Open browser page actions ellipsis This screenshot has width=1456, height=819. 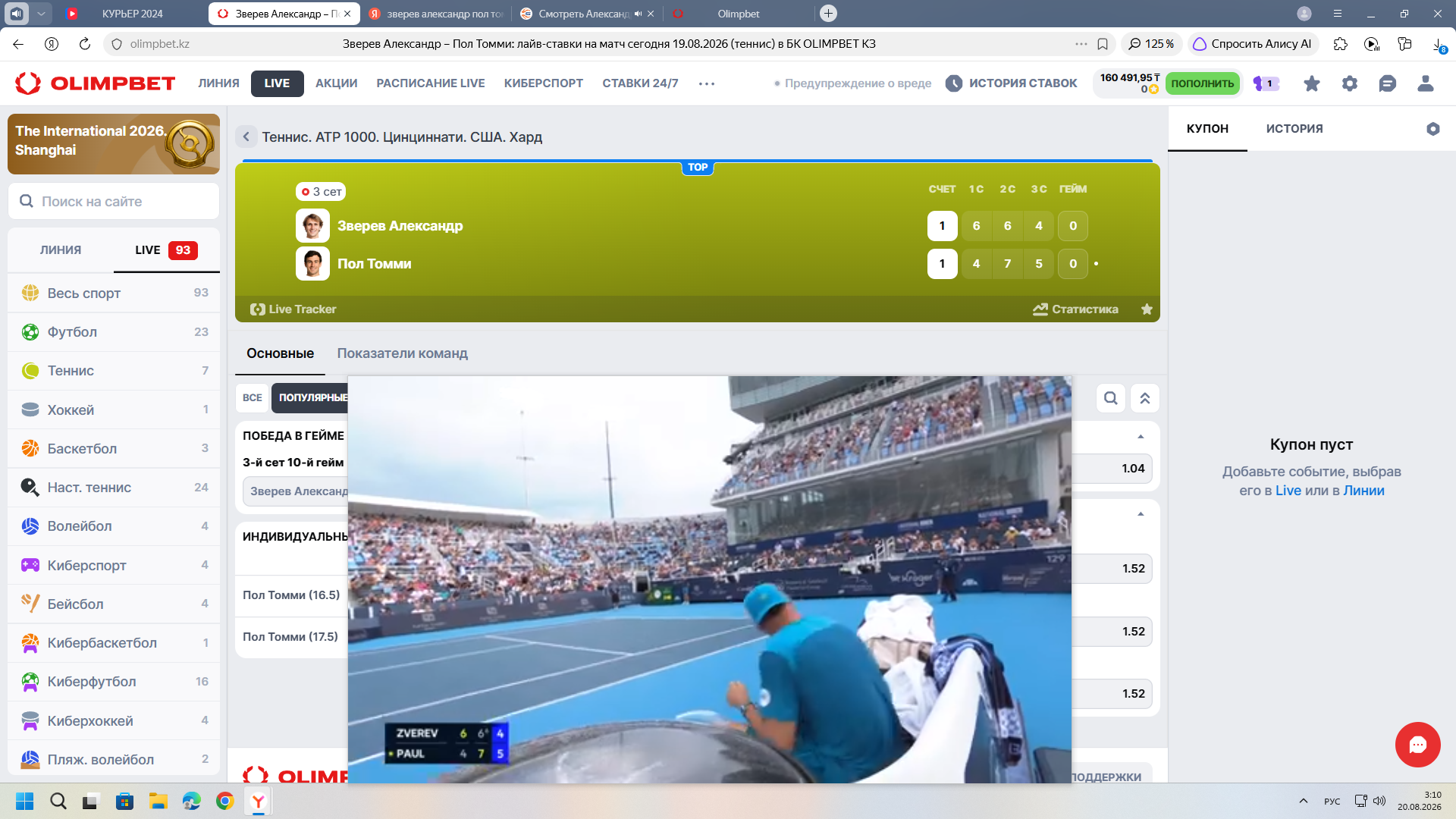1081,44
